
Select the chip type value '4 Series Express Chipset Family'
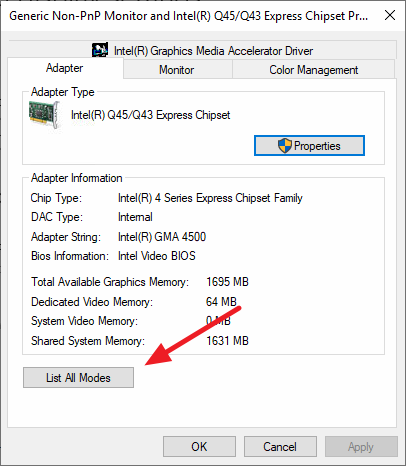coord(210,198)
